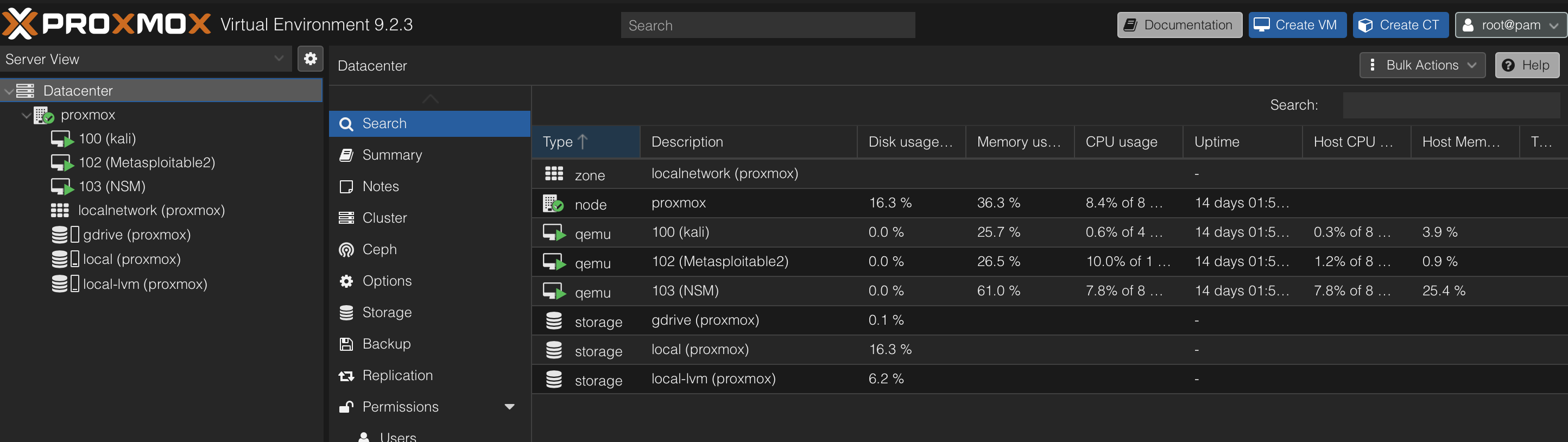The image size is (1568, 442).
Task: Click the Permissions unlock icon
Action: (x=346, y=407)
